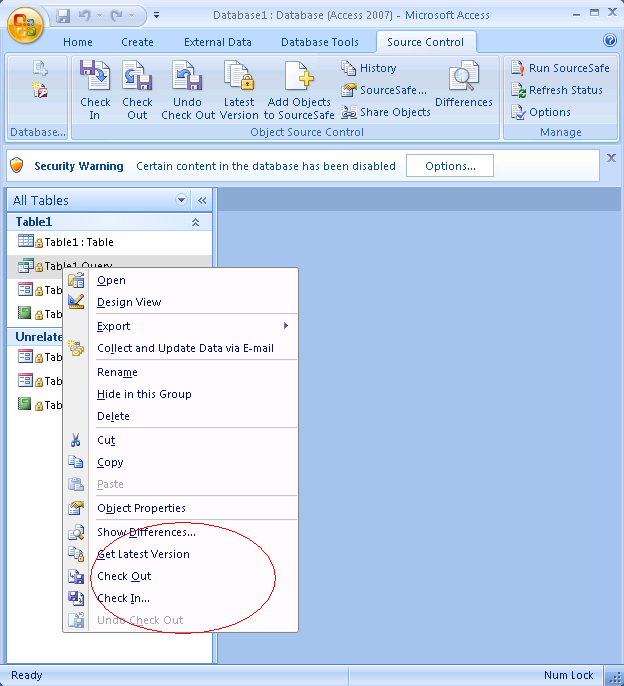Collapse the Table1 group header
The height and width of the screenshot is (686, 624).
tap(195, 222)
